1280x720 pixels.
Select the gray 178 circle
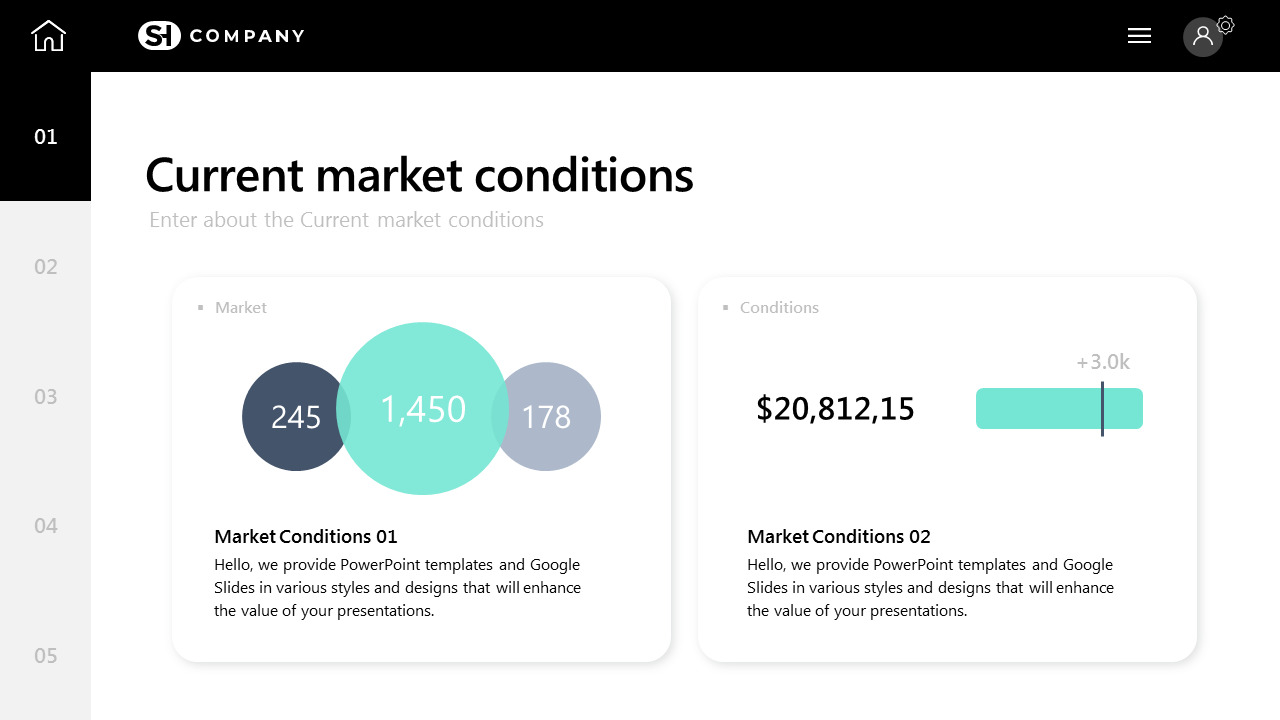click(552, 417)
